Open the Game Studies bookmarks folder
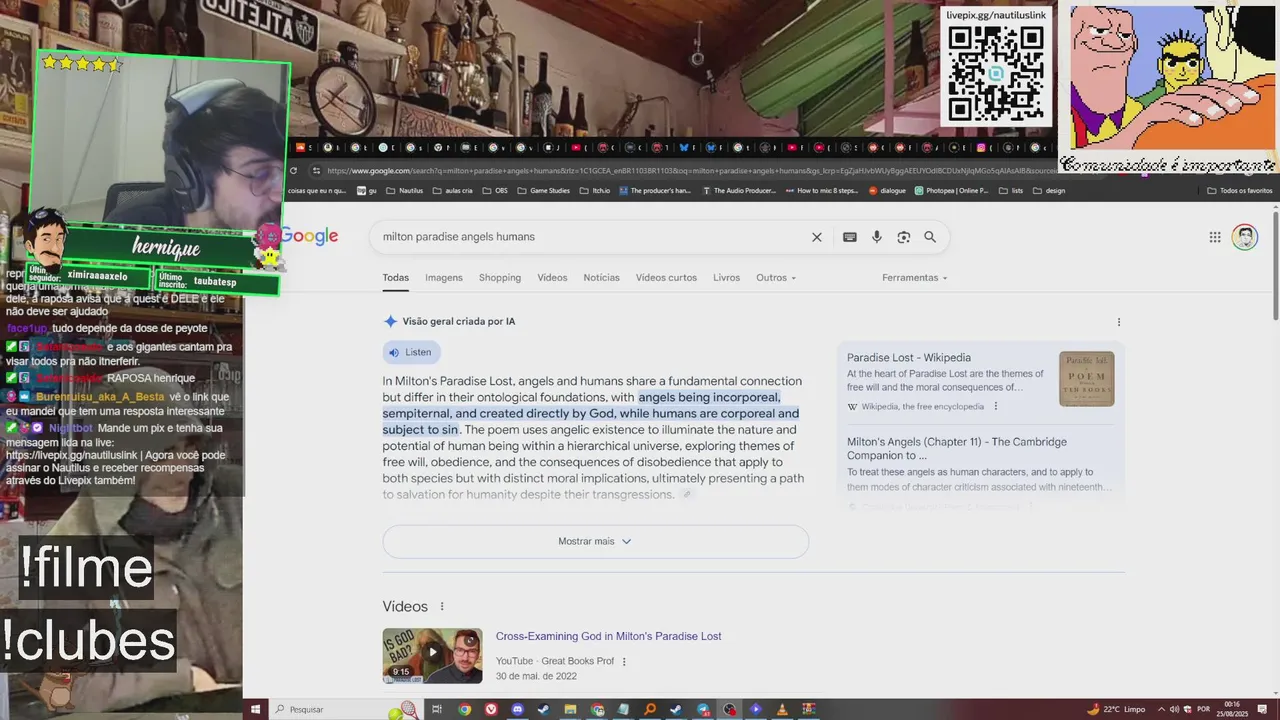 [543, 190]
